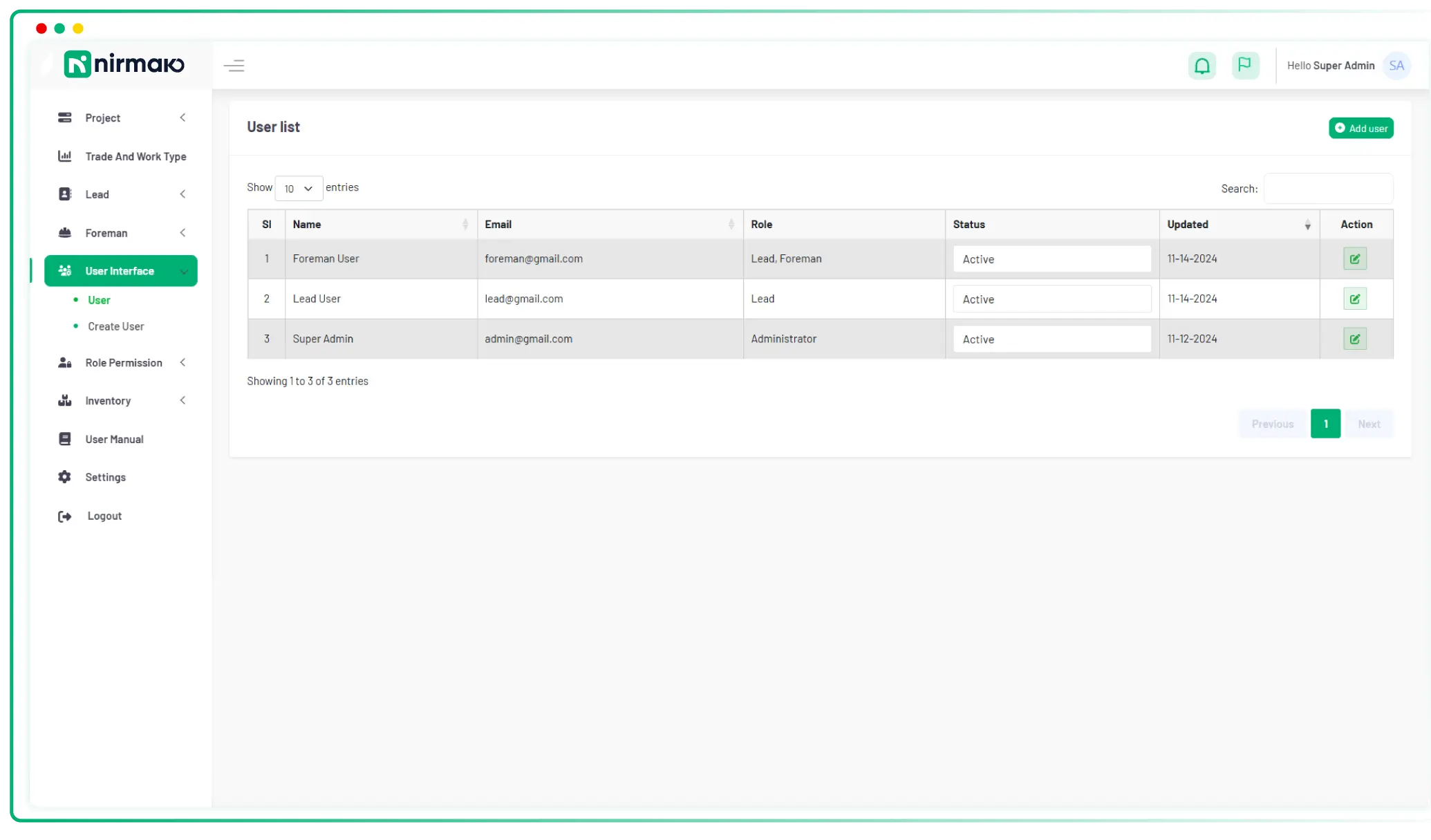This screenshot has width=1431, height=840.
Task: Edit Super Admin row using pencil icon
Action: [1354, 339]
